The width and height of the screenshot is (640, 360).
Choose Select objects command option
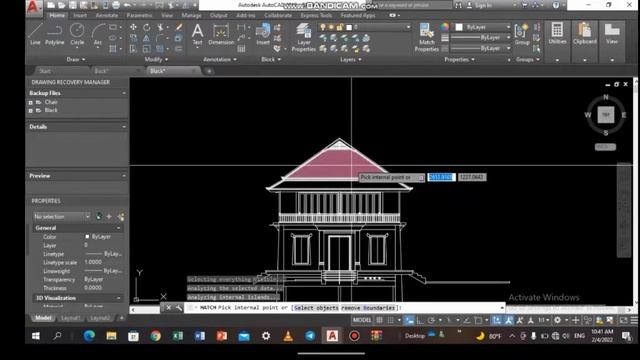tap(316, 308)
